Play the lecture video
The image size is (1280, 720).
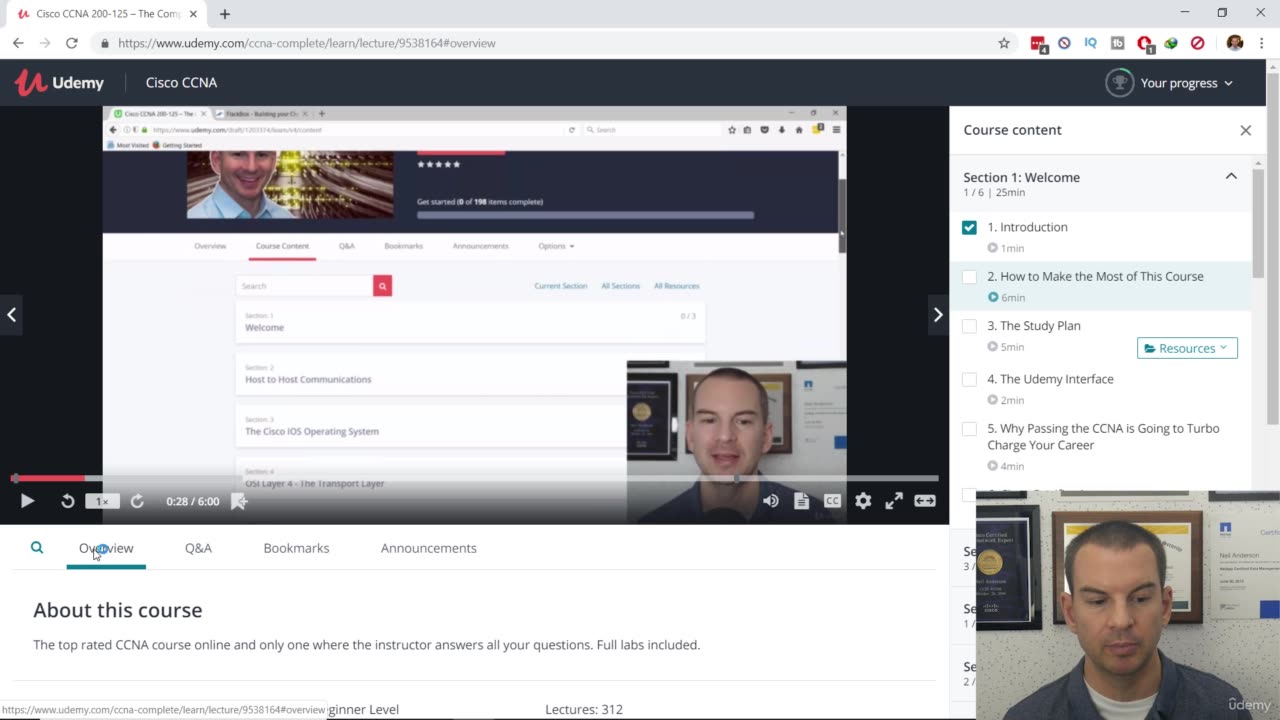[x=27, y=501]
